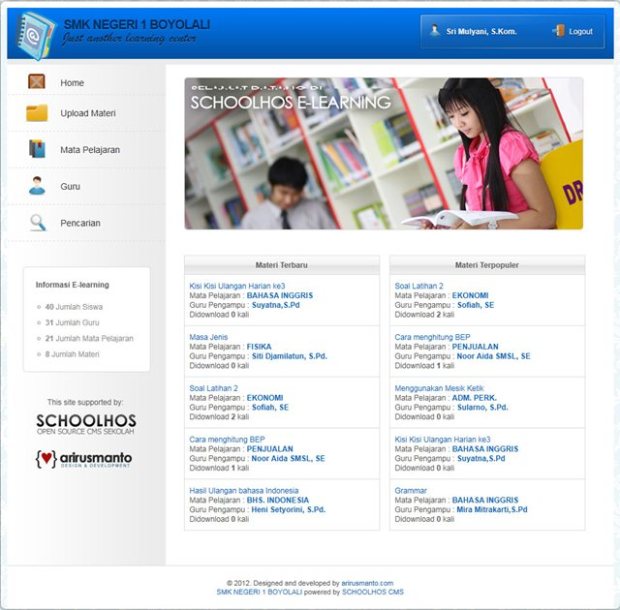Go to the Mata Pelajaran menu
620x610 pixels.
tap(90, 149)
